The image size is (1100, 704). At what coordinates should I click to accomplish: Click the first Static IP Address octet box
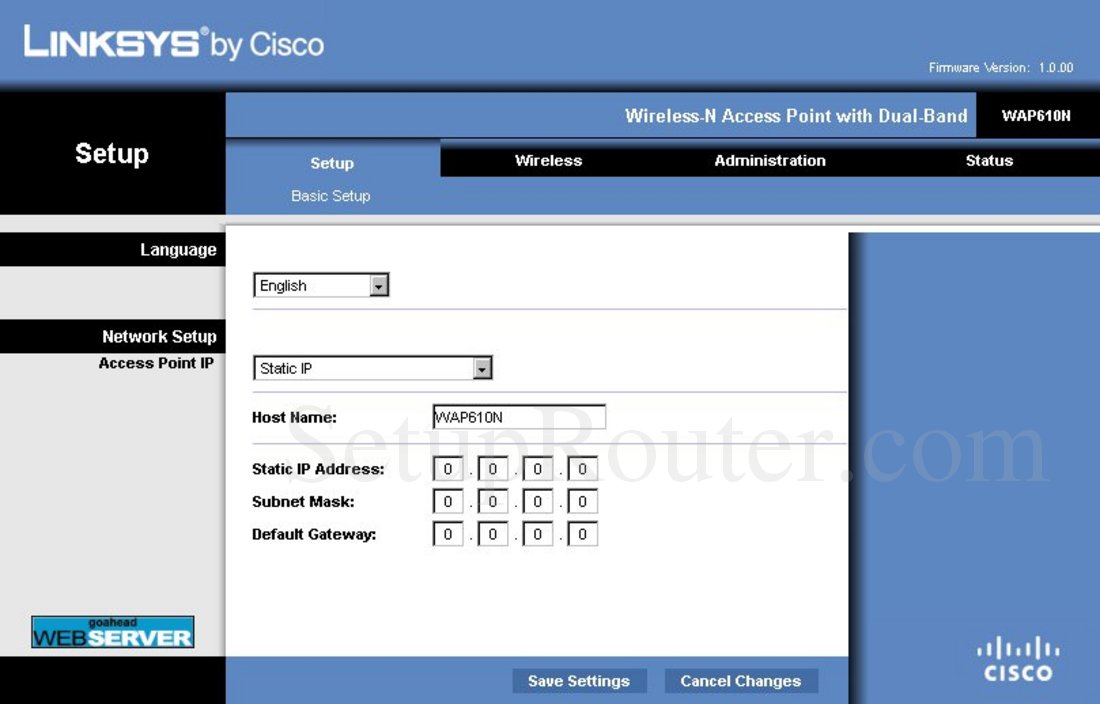[x=447, y=467]
